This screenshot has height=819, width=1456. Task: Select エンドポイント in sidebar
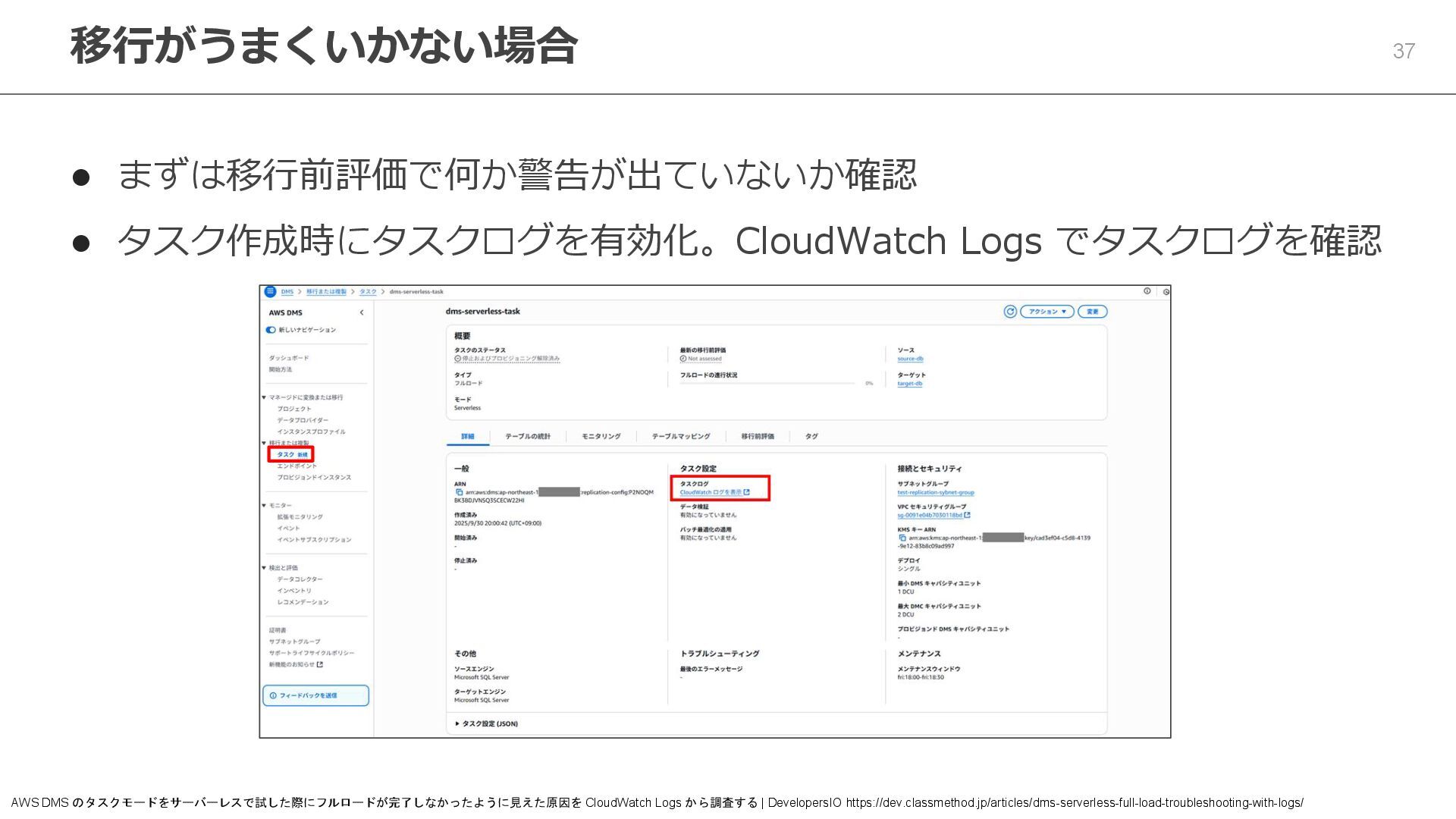coord(297,466)
